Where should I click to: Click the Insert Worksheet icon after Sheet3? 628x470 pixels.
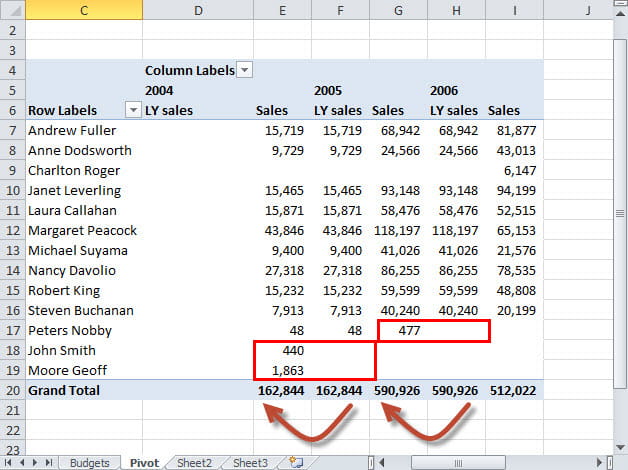click(x=294, y=462)
